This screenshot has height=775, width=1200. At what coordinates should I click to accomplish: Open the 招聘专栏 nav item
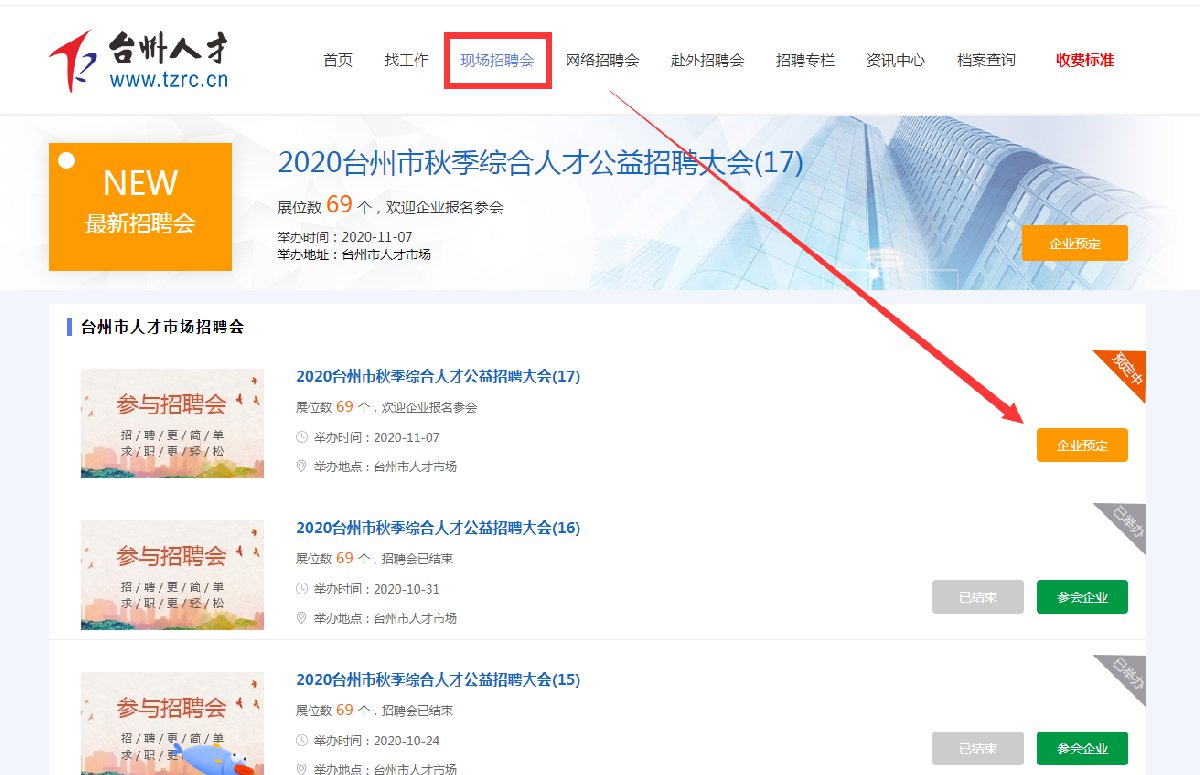point(805,60)
